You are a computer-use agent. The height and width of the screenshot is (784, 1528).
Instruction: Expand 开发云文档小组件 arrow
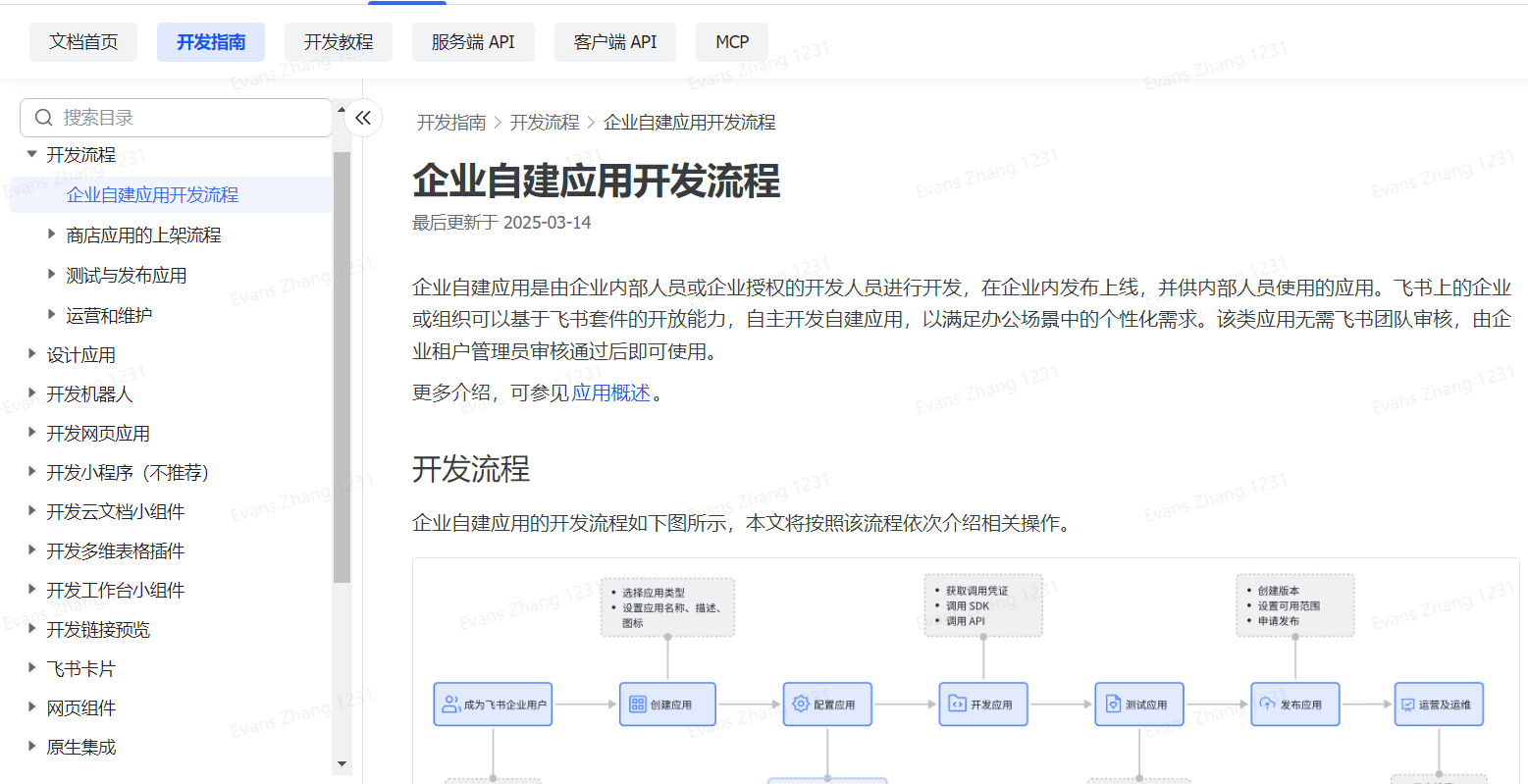pos(31,511)
